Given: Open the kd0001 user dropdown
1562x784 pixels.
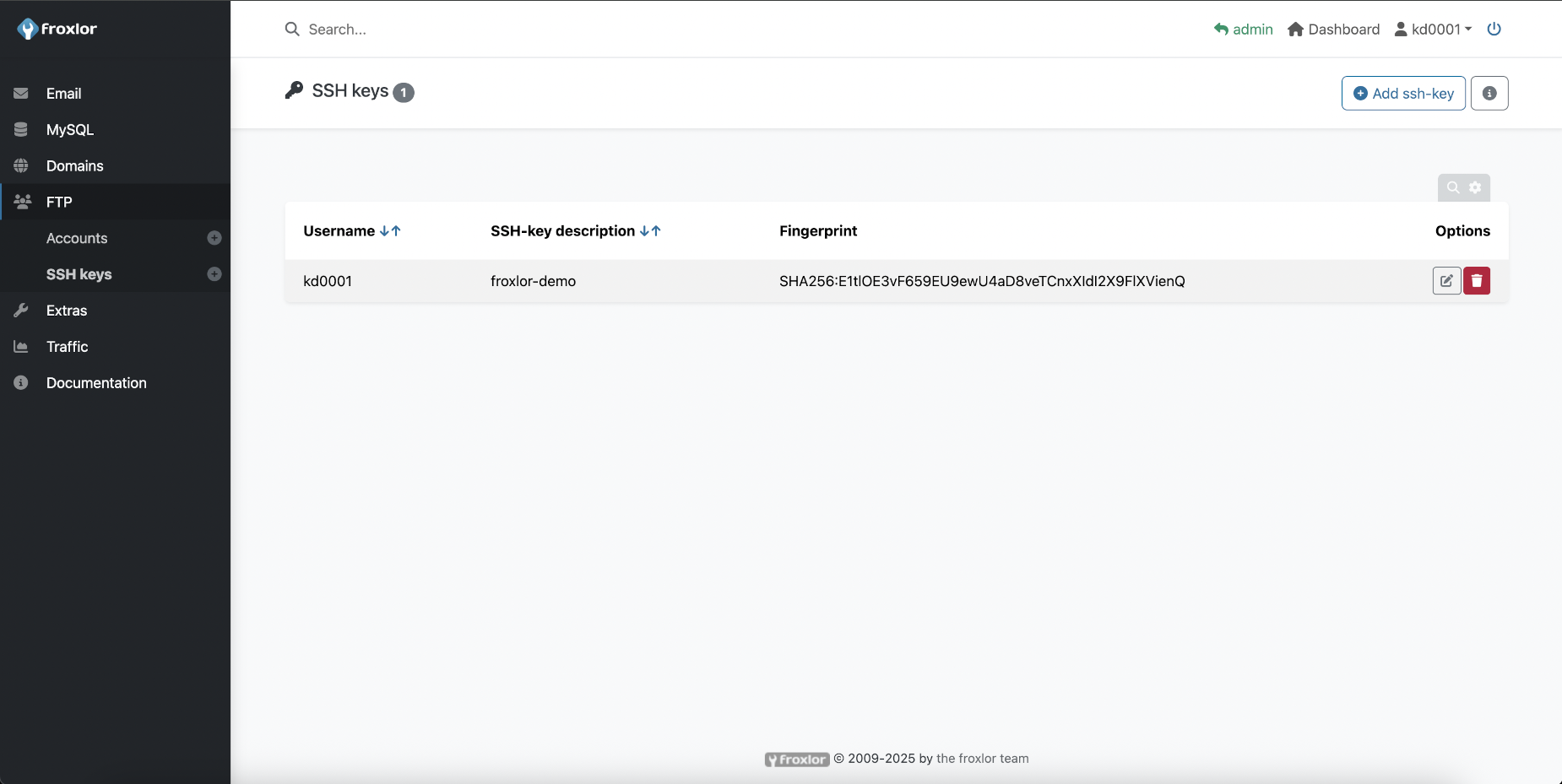Looking at the screenshot, I should click(1435, 29).
